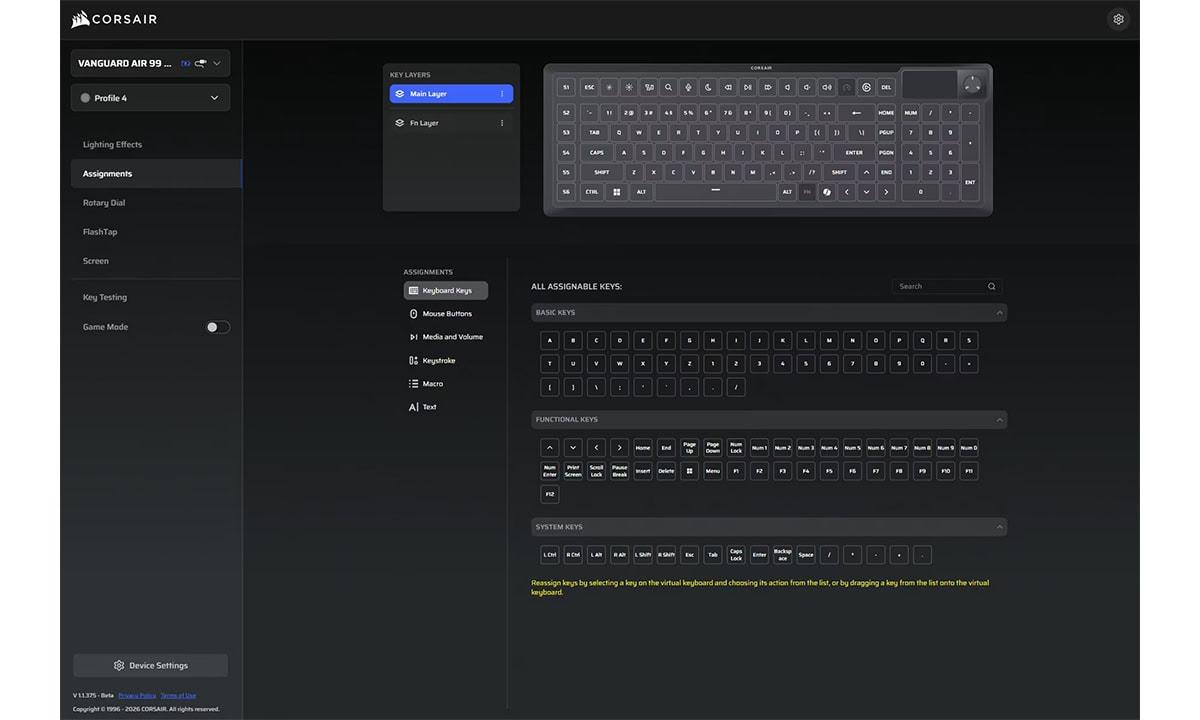The height and width of the screenshot is (720, 1200).
Task: Open the Fn Layer three-dot menu
Action: point(502,123)
